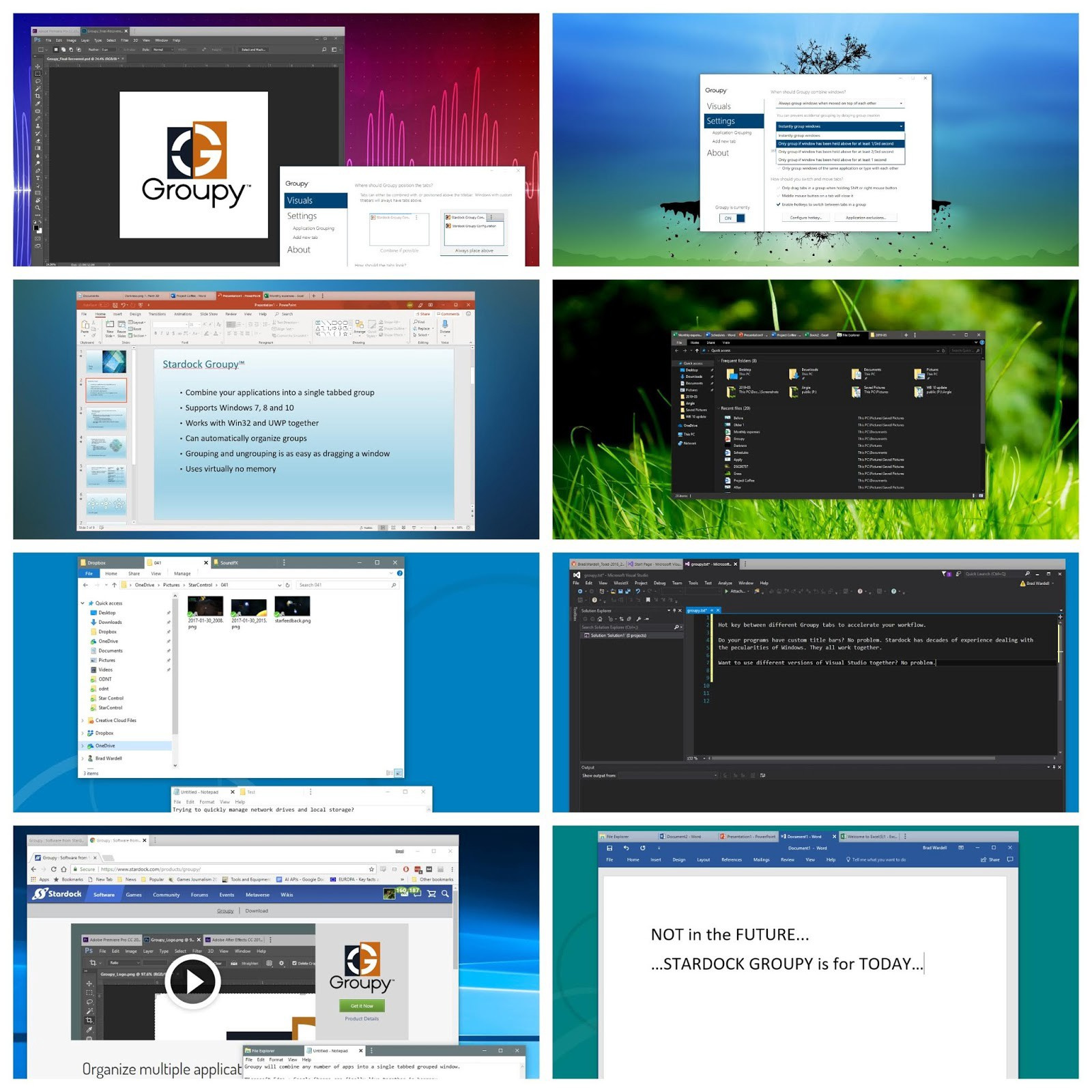
Task: Toggle 'Enable hotkeys to switch between tabs' checkbox
Action: coord(778,204)
